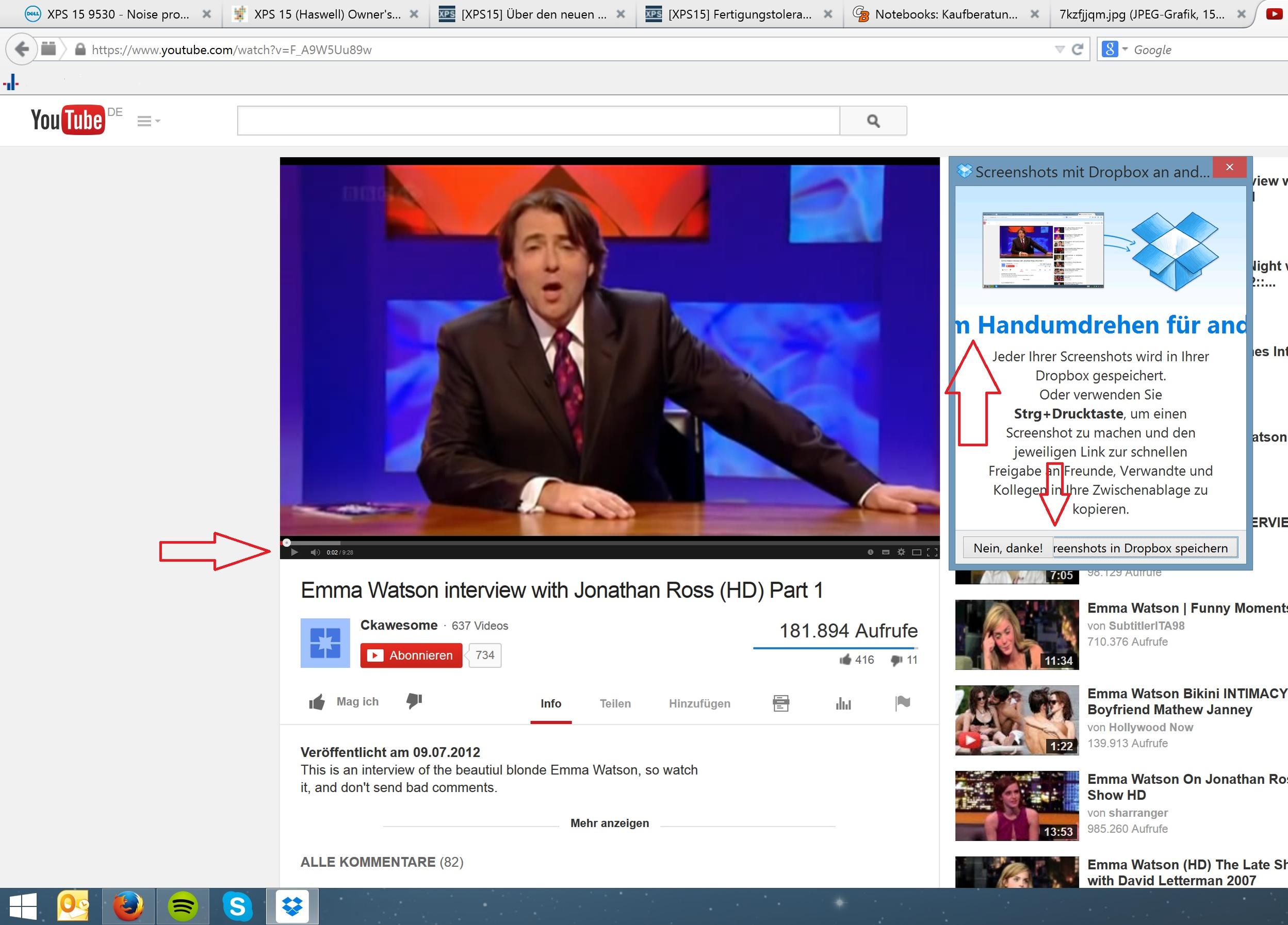Click the site identity padlock icon
Screen dimensions: 1288x925
80,49
